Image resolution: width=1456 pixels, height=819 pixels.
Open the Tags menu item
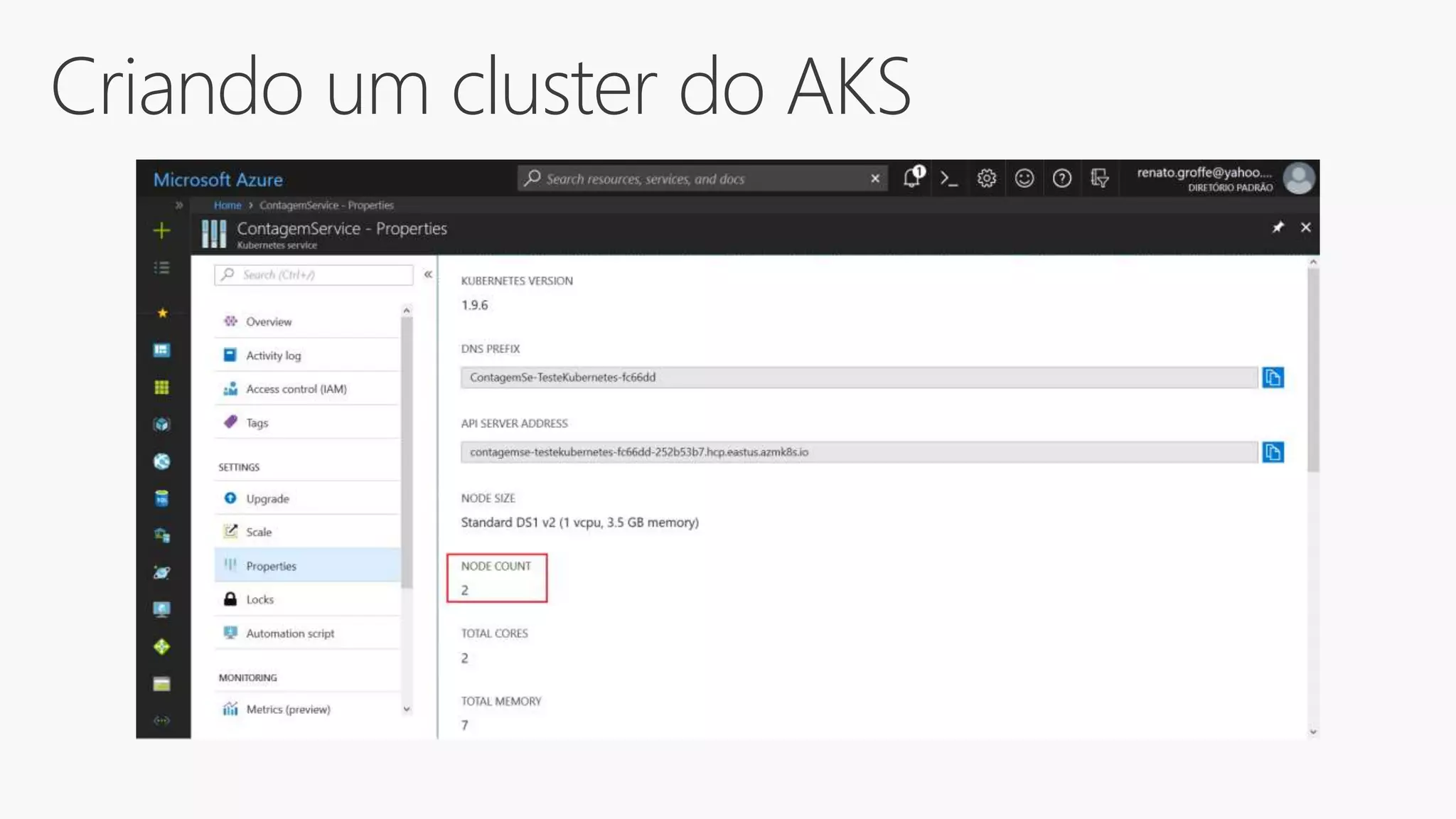pos(307,422)
